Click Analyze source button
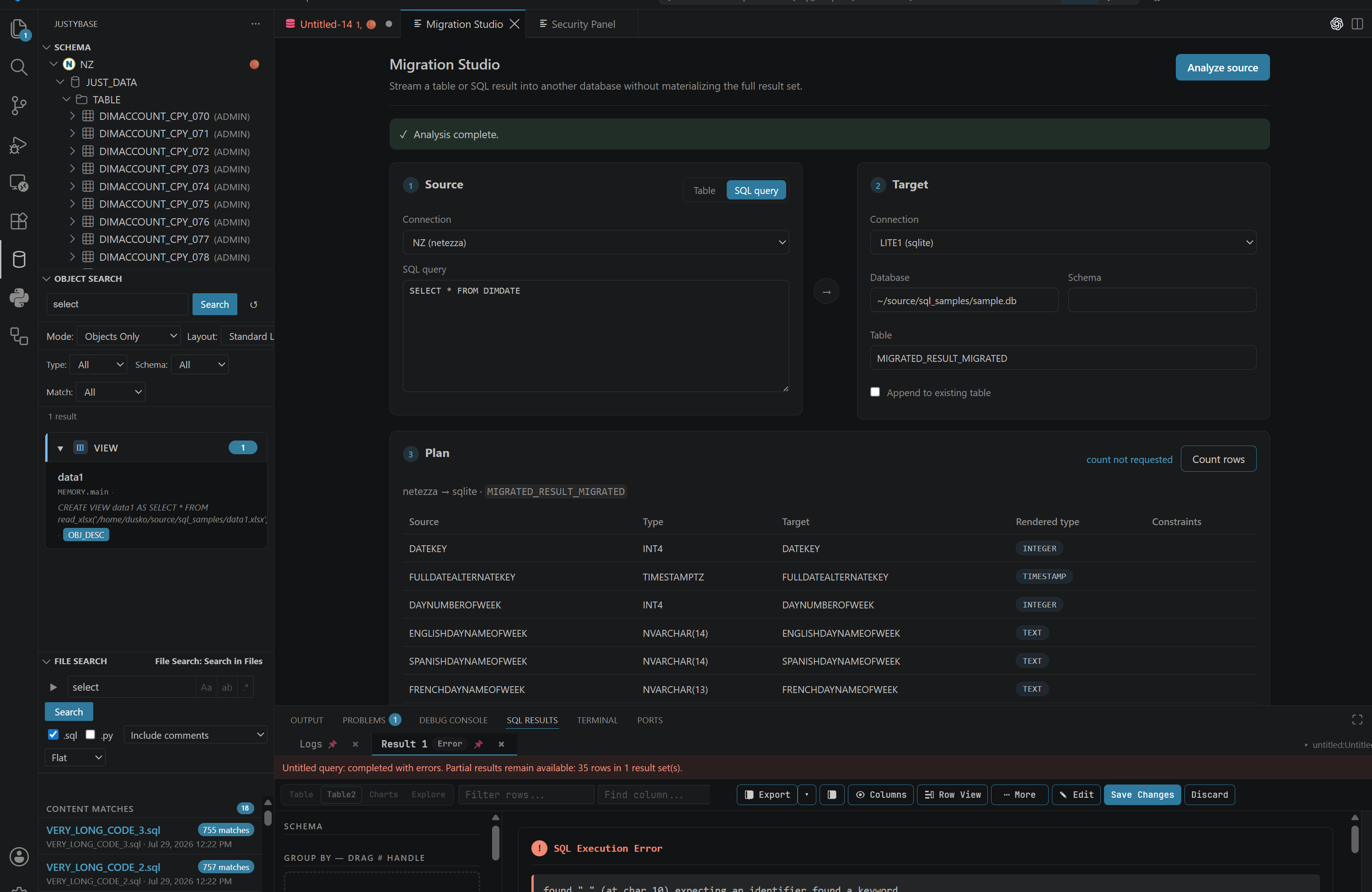This screenshot has width=1372, height=892. [x=1222, y=67]
